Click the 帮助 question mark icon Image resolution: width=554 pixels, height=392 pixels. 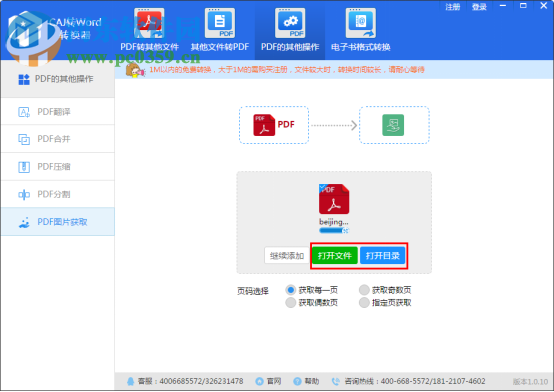[x=297, y=381]
